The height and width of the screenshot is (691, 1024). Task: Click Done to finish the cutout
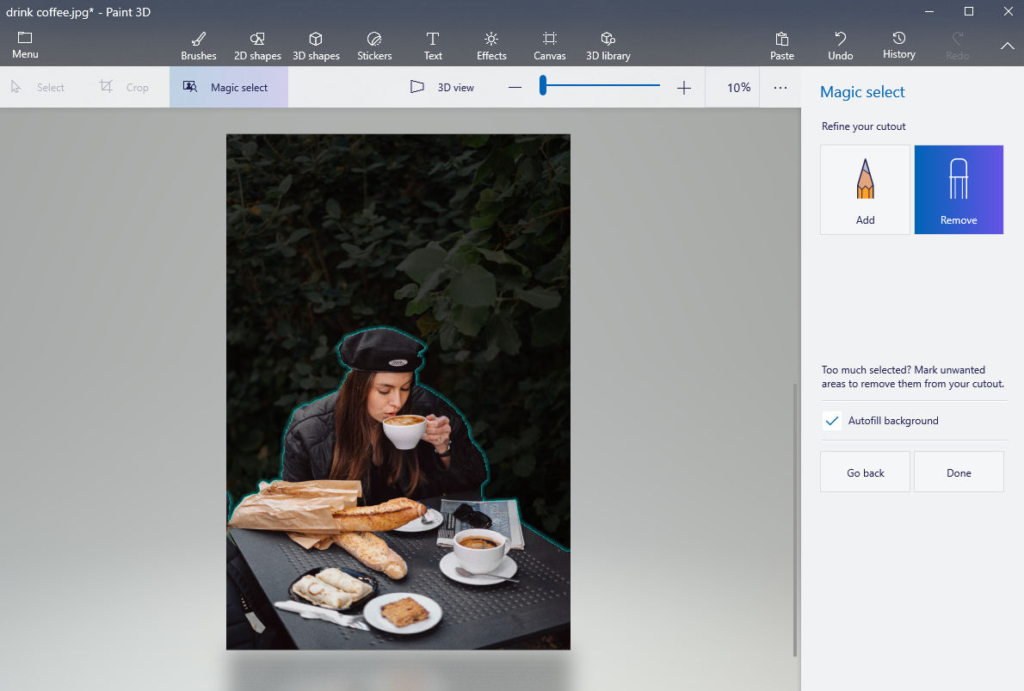click(x=958, y=472)
